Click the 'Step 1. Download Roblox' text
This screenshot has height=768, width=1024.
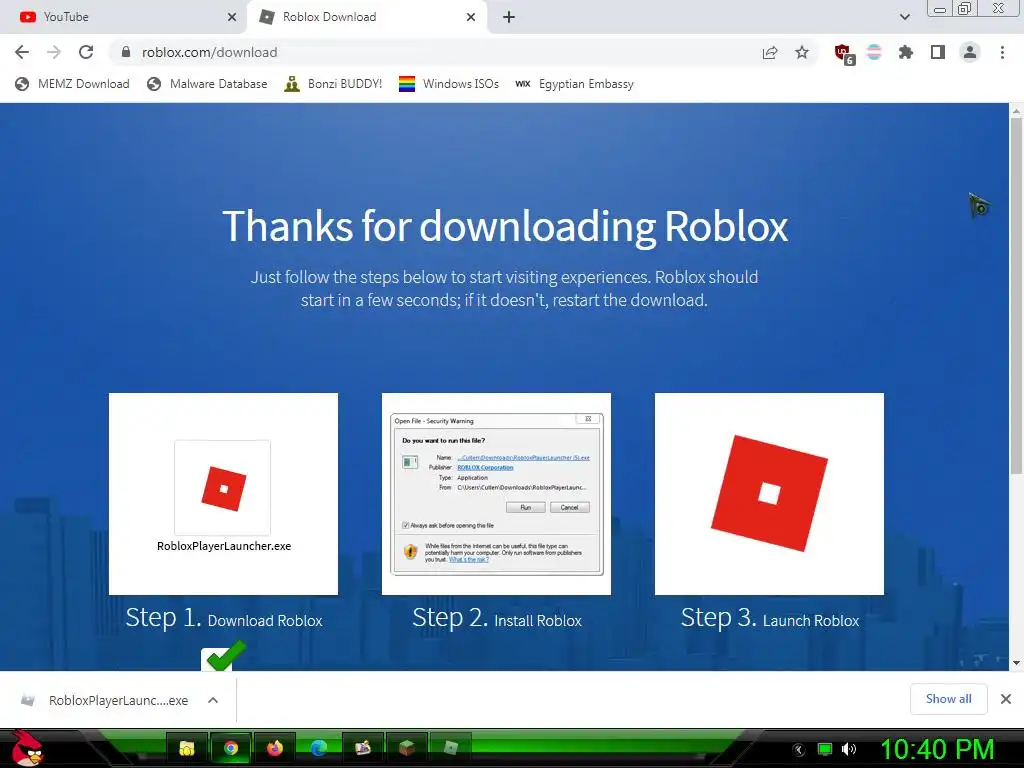point(224,618)
